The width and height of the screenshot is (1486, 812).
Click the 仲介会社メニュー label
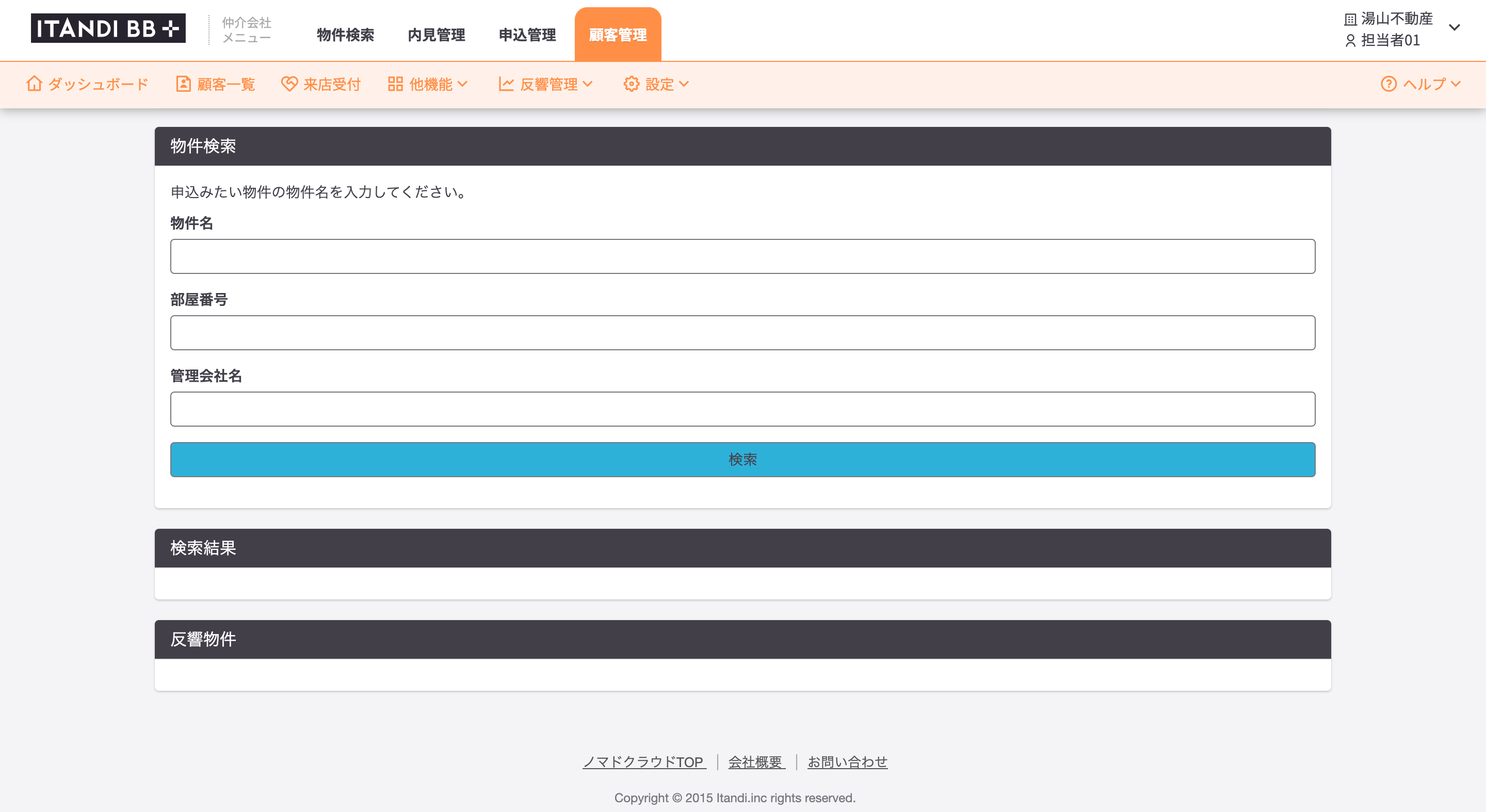pos(246,30)
